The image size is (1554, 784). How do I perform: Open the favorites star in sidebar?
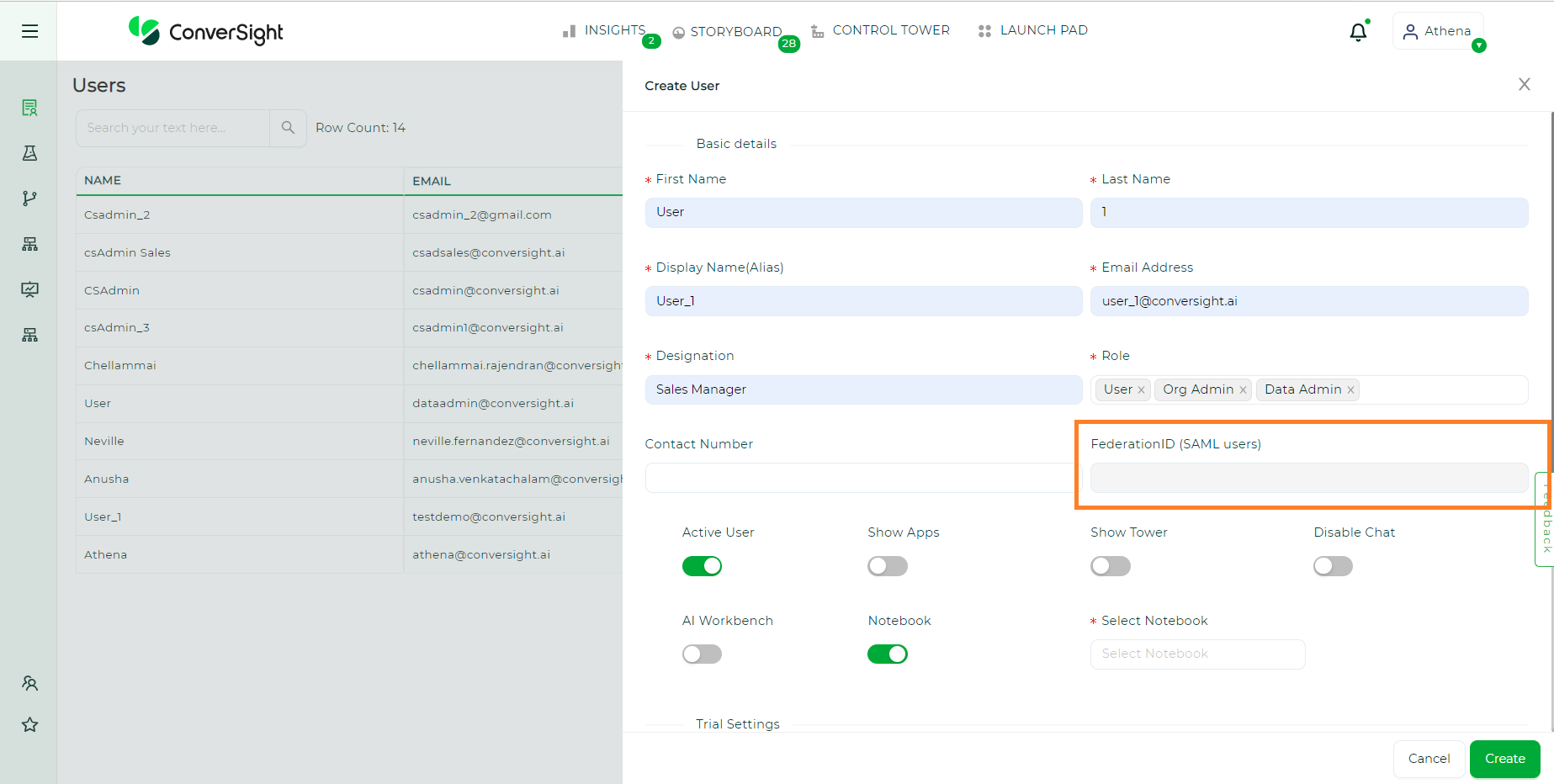[x=29, y=724]
